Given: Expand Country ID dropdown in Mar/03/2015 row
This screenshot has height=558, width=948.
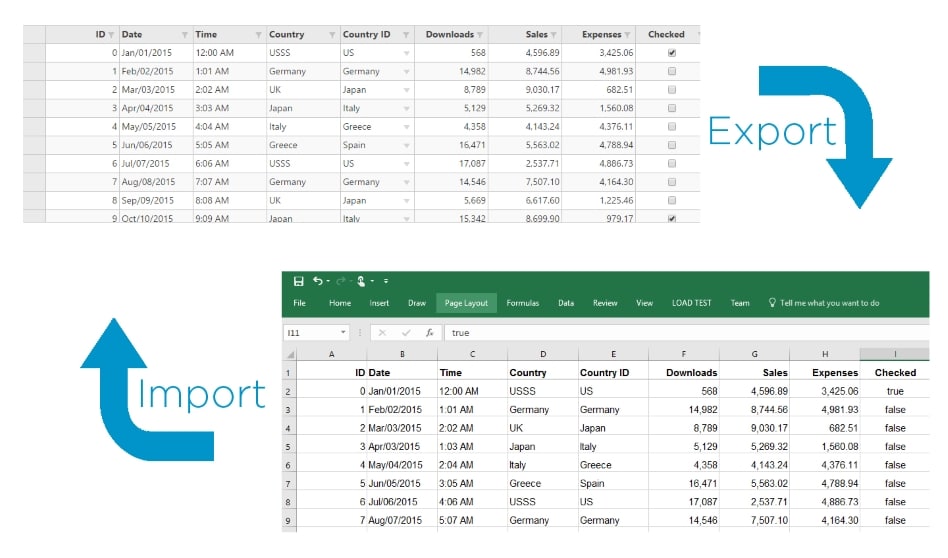Looking at the screenshot, I should [406, 90].
